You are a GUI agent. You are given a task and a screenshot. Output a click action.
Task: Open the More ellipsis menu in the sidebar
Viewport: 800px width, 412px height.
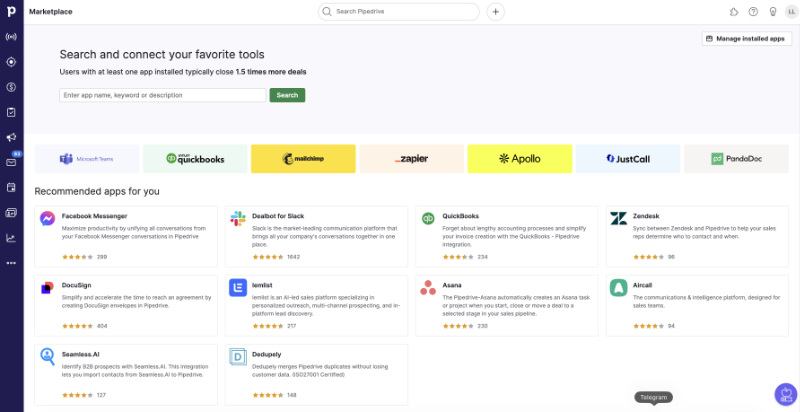11,263
